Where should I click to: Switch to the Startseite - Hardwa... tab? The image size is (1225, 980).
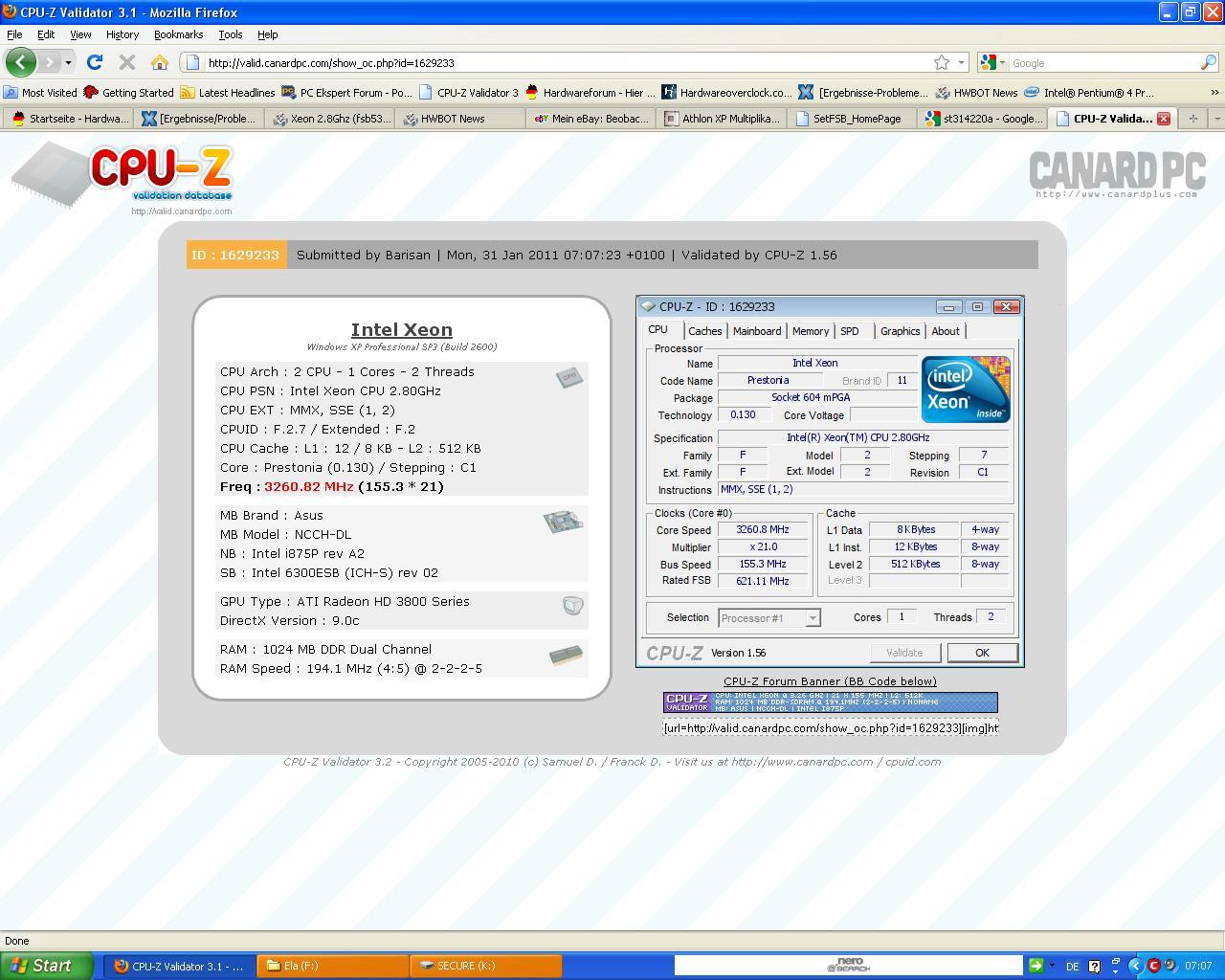[69, 119]
